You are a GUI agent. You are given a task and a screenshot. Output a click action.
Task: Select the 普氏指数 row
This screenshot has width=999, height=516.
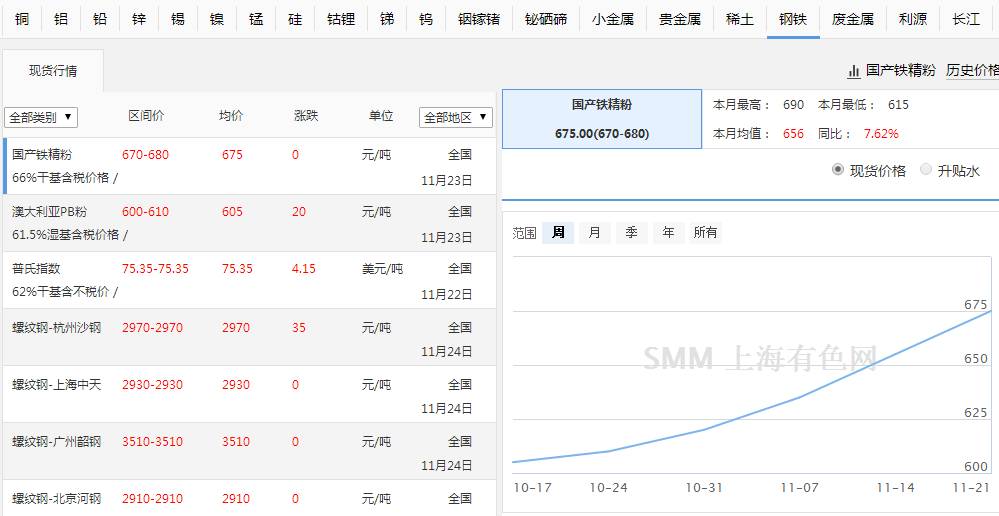pyautogui.click(x=249, y=280)
